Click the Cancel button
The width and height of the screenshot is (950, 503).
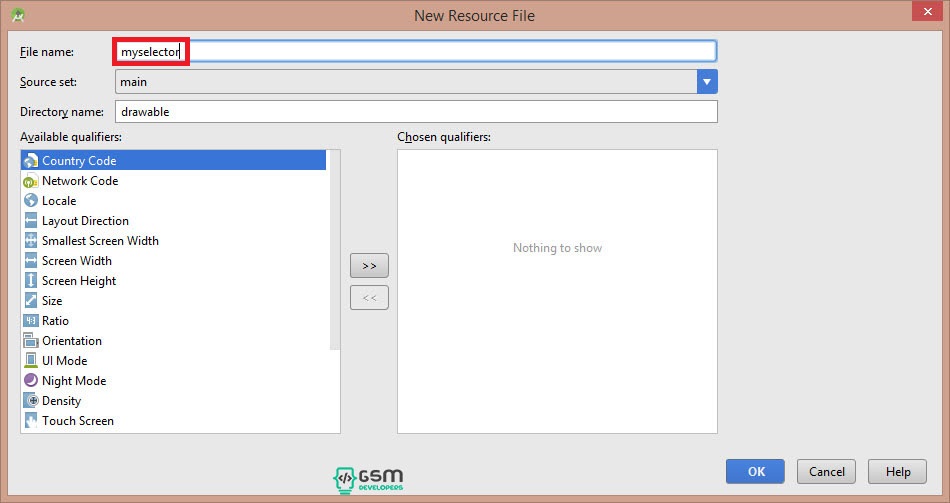point(826,471)
